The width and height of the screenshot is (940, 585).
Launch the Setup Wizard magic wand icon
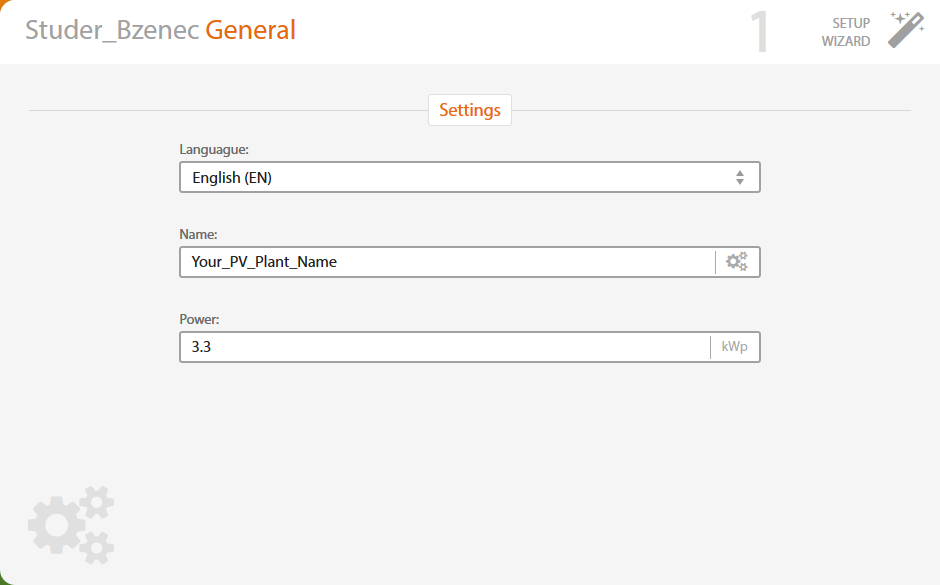coord(906,29)
